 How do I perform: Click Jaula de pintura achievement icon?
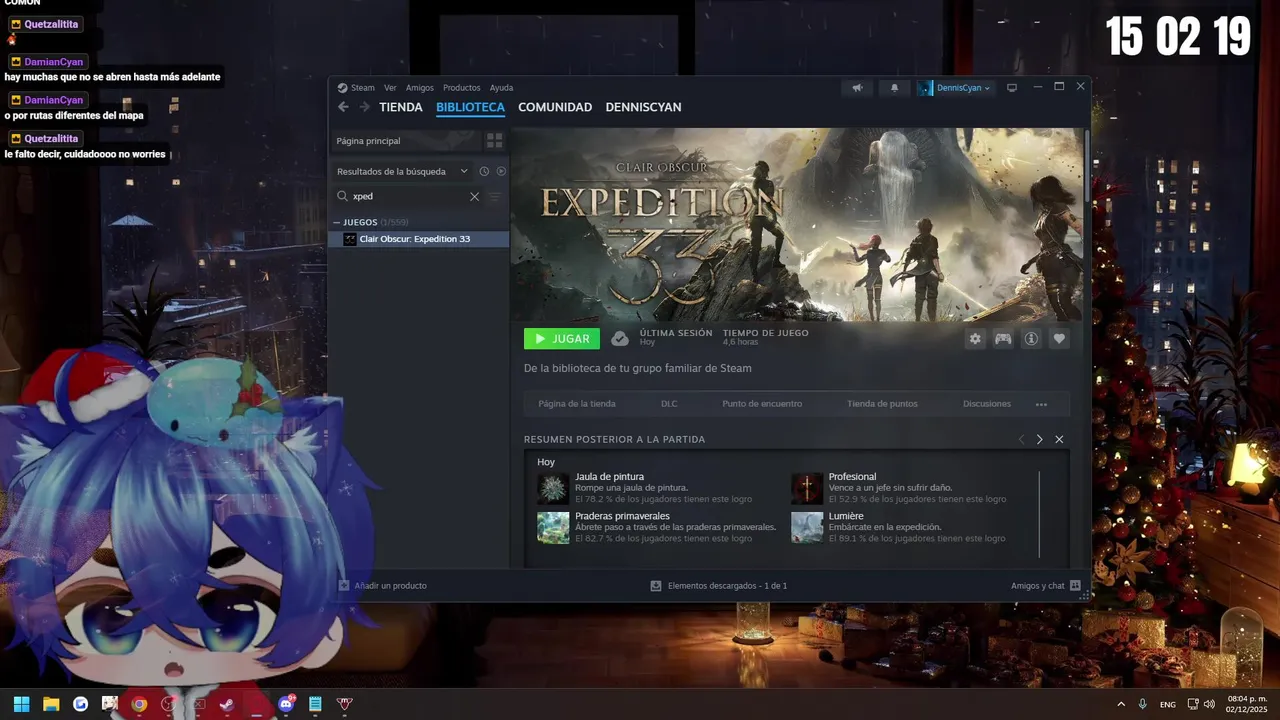point(553,488)
